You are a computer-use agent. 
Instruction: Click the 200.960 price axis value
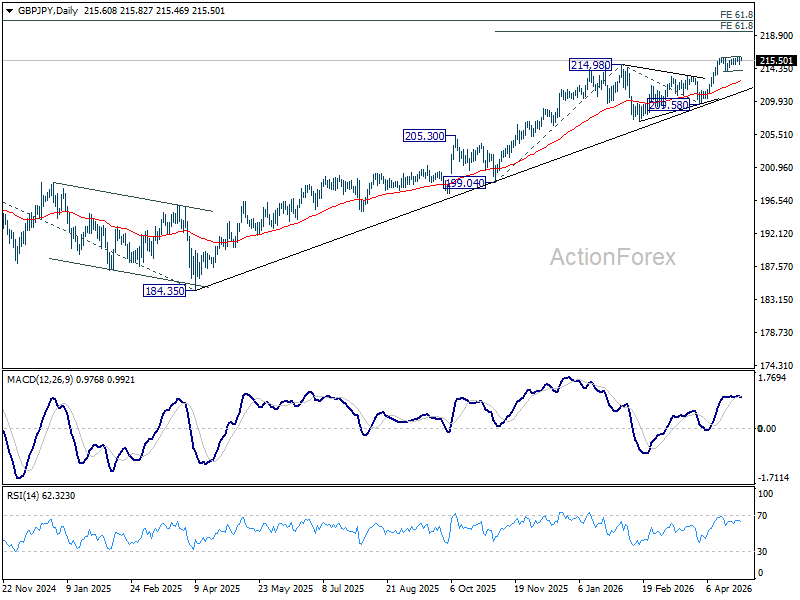click(x=775, y=167)
